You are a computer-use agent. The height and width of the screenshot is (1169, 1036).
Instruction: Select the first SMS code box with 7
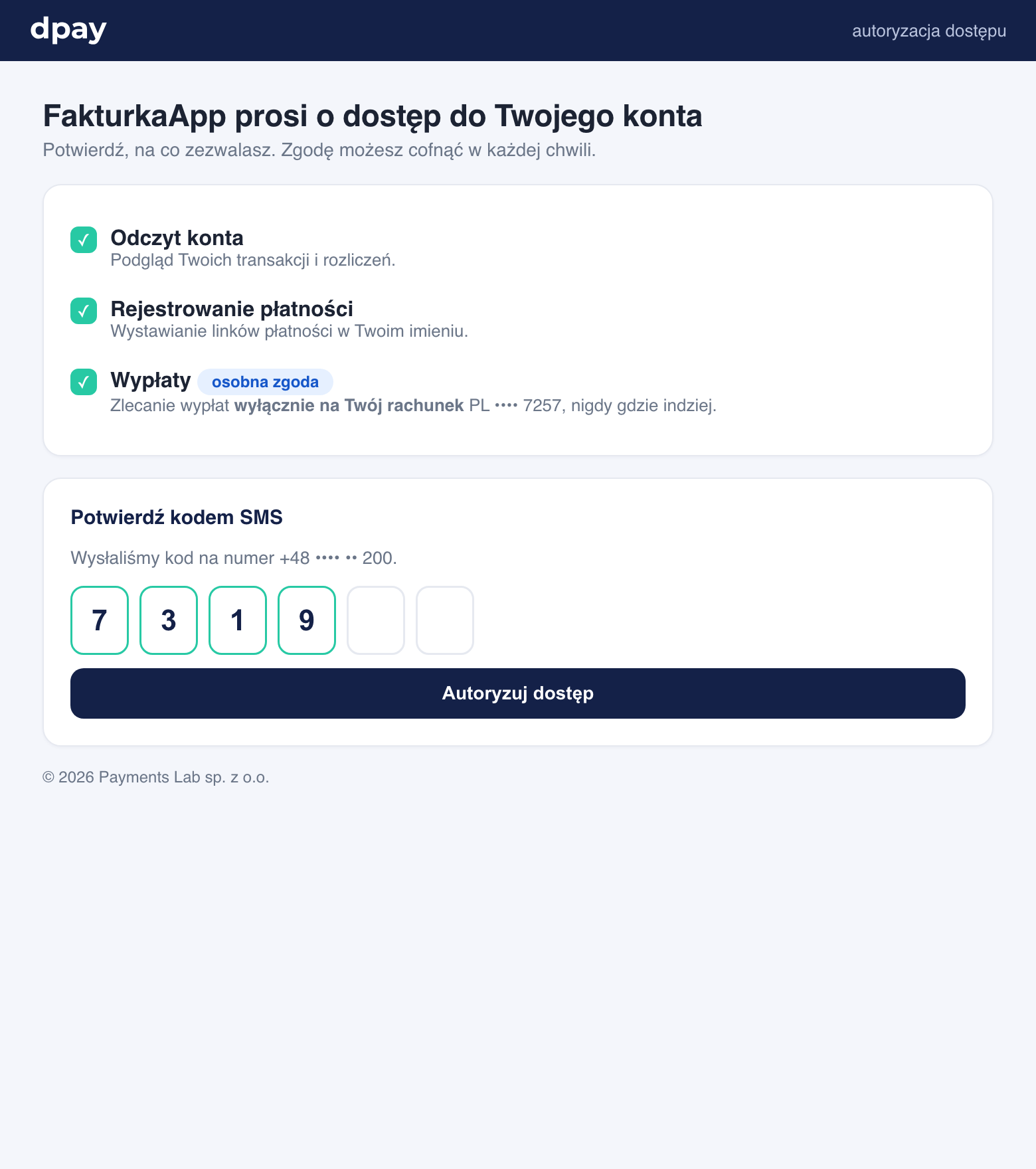100,620
